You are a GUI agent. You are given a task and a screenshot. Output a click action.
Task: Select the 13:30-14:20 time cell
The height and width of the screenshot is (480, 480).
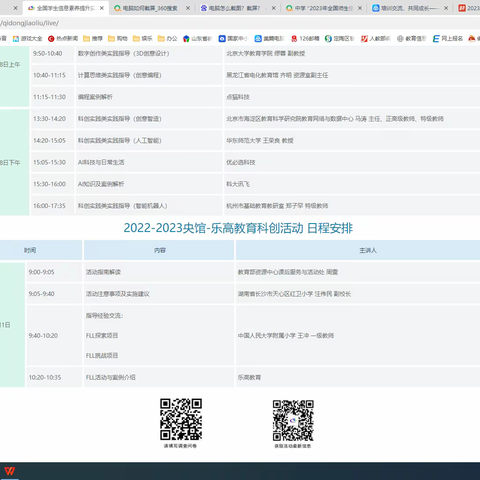coord(52,119)
